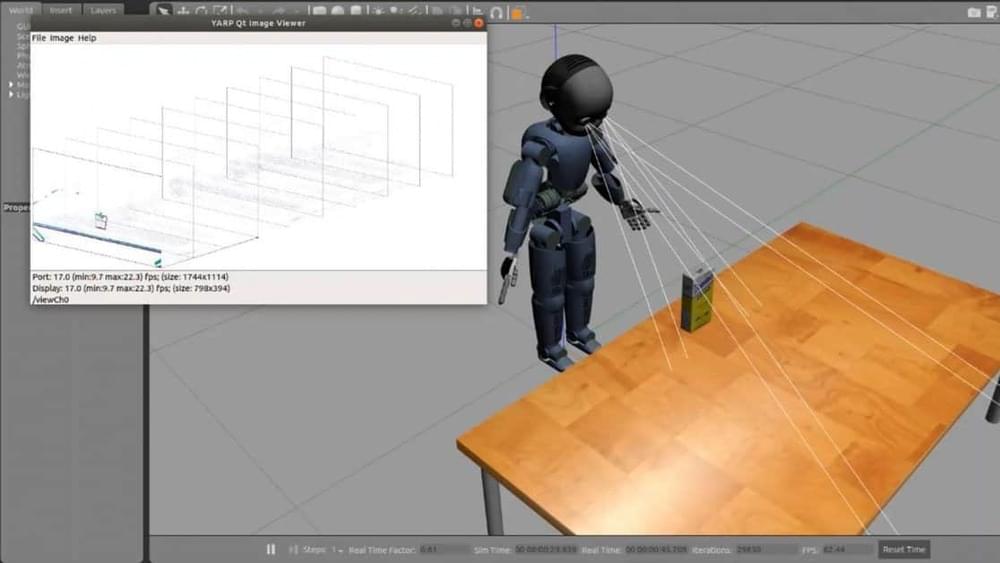This screenshot has height=563, width=1000.
Task: Step the simulation forward once
Action: tap(293, 549)
